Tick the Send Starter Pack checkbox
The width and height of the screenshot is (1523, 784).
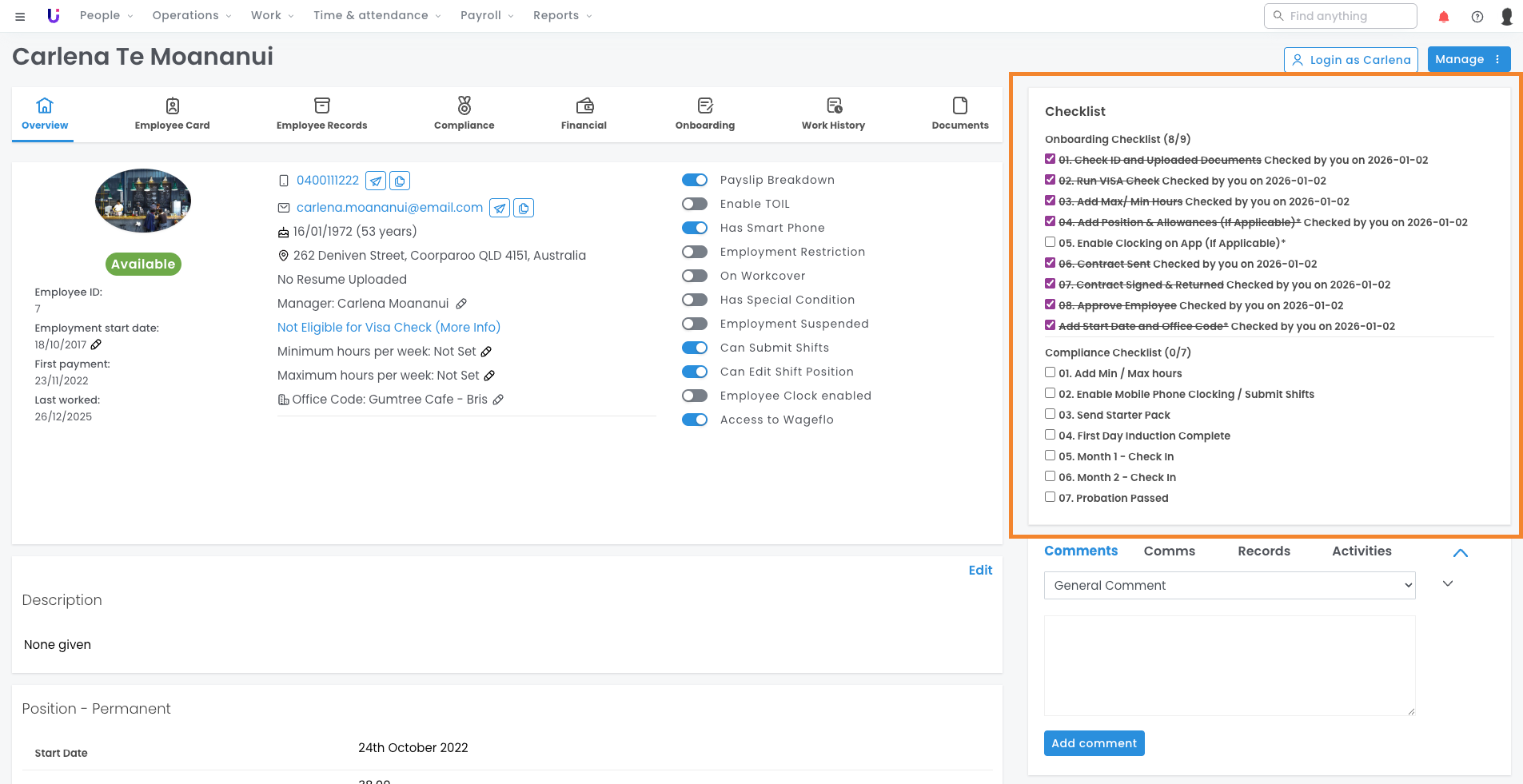[1051, 414]
